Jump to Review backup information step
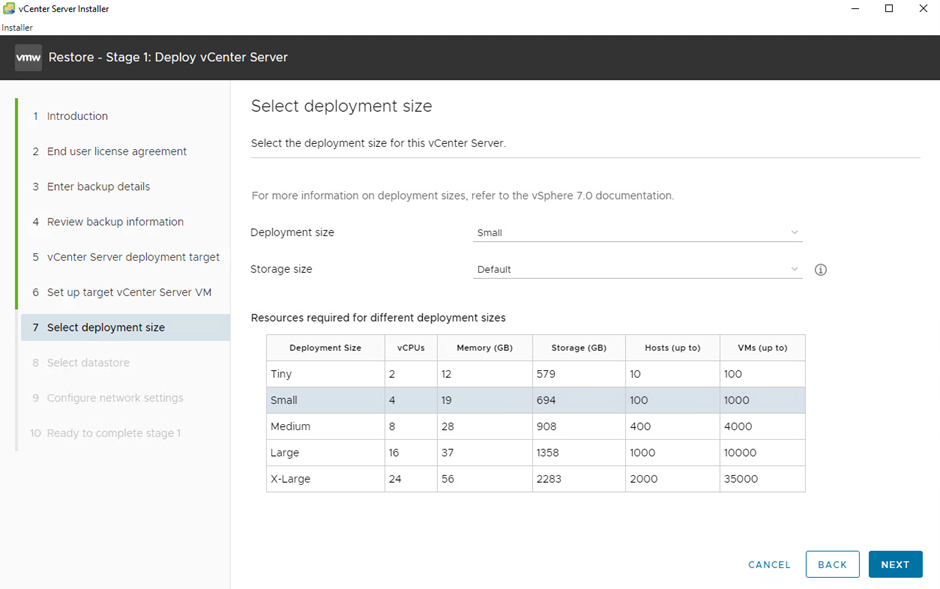 click(x=115, y=222)
